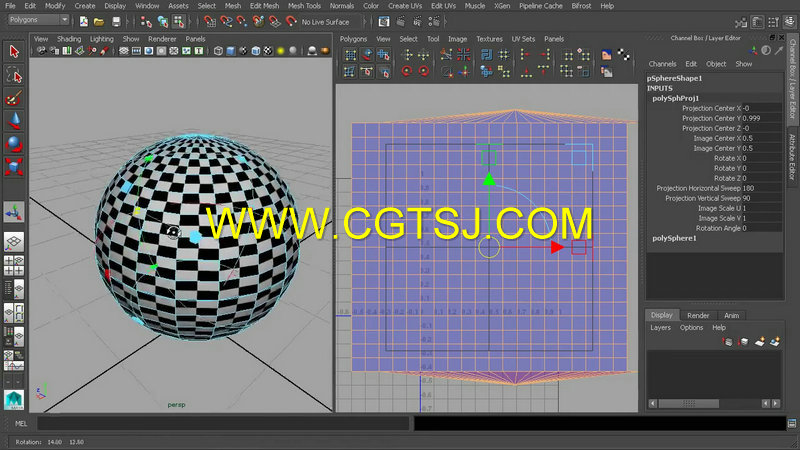Toggle Make Live magnet icon
The width and height of the screenshot is (800, 450).
point(291,21)
